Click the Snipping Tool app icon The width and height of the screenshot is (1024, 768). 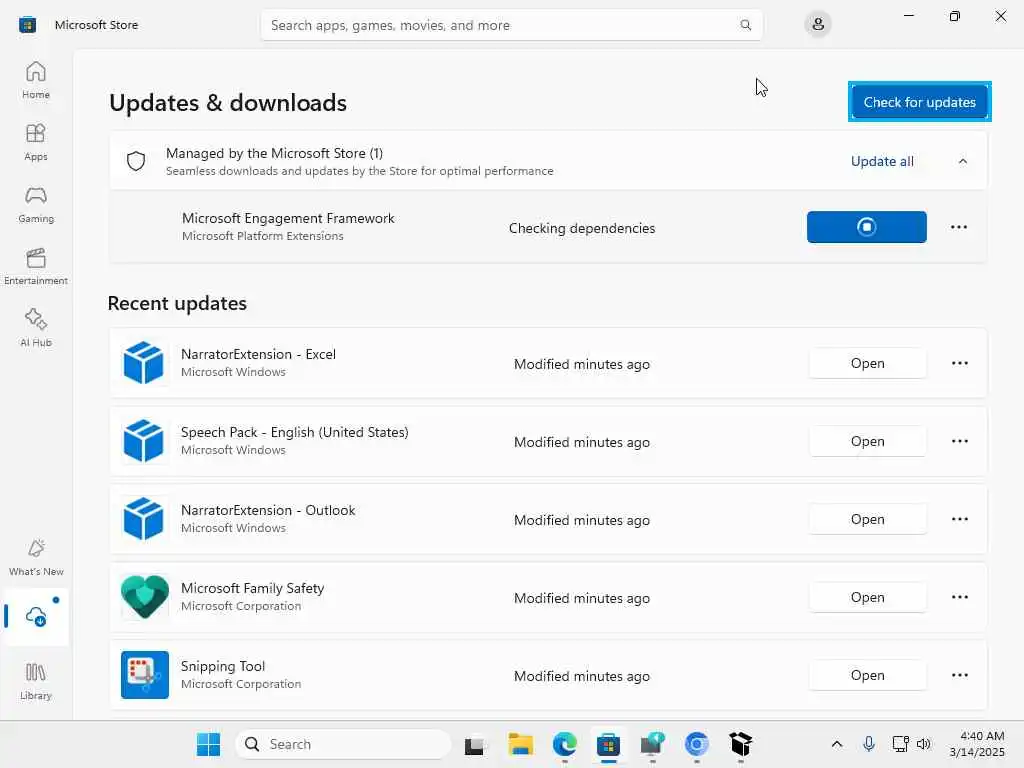pos(144,675)
